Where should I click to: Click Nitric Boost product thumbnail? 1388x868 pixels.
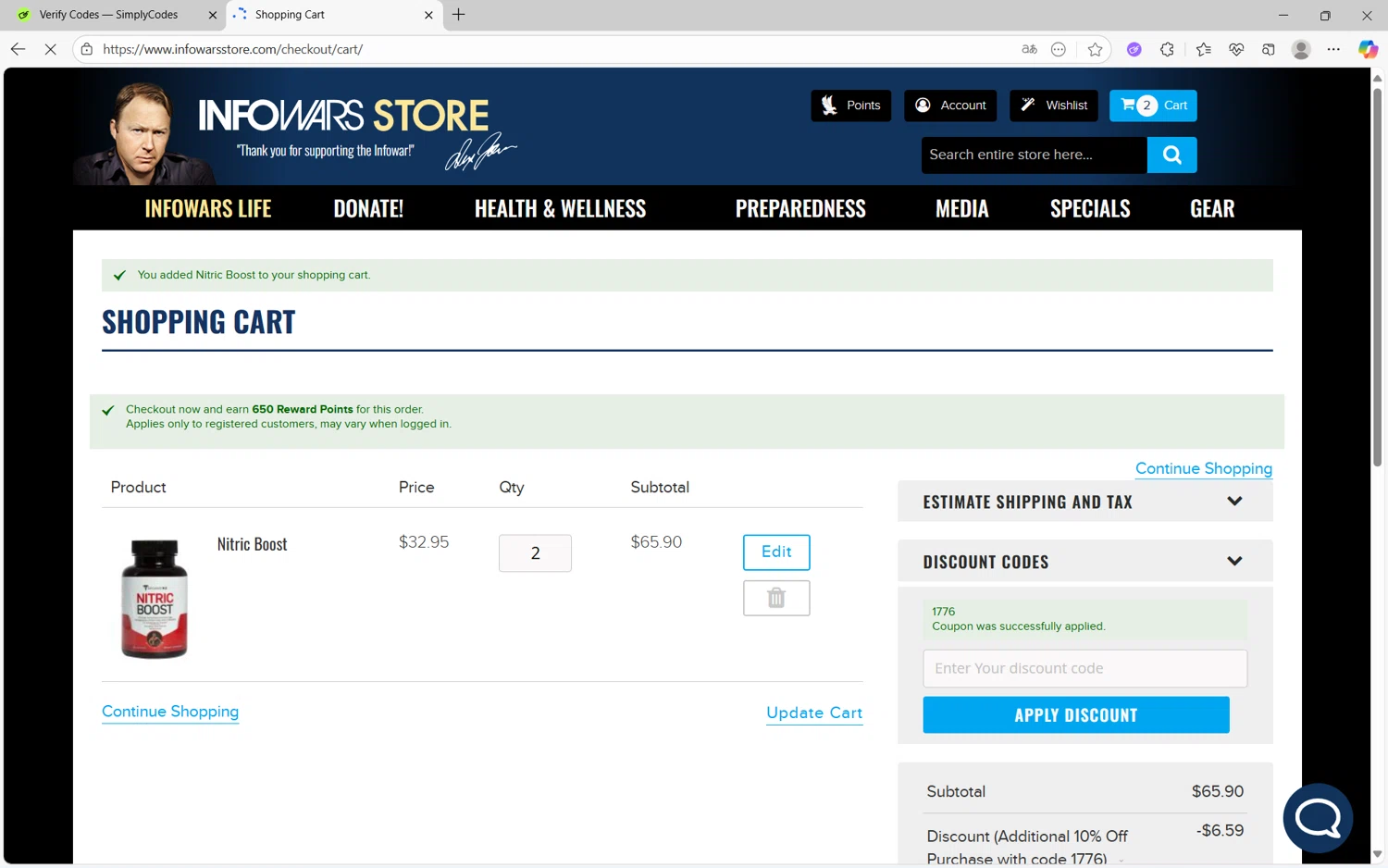coord(154,599)
